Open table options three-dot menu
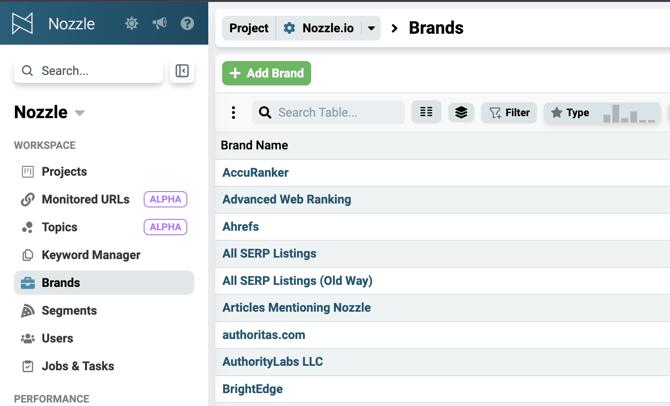 click(233, 112)
